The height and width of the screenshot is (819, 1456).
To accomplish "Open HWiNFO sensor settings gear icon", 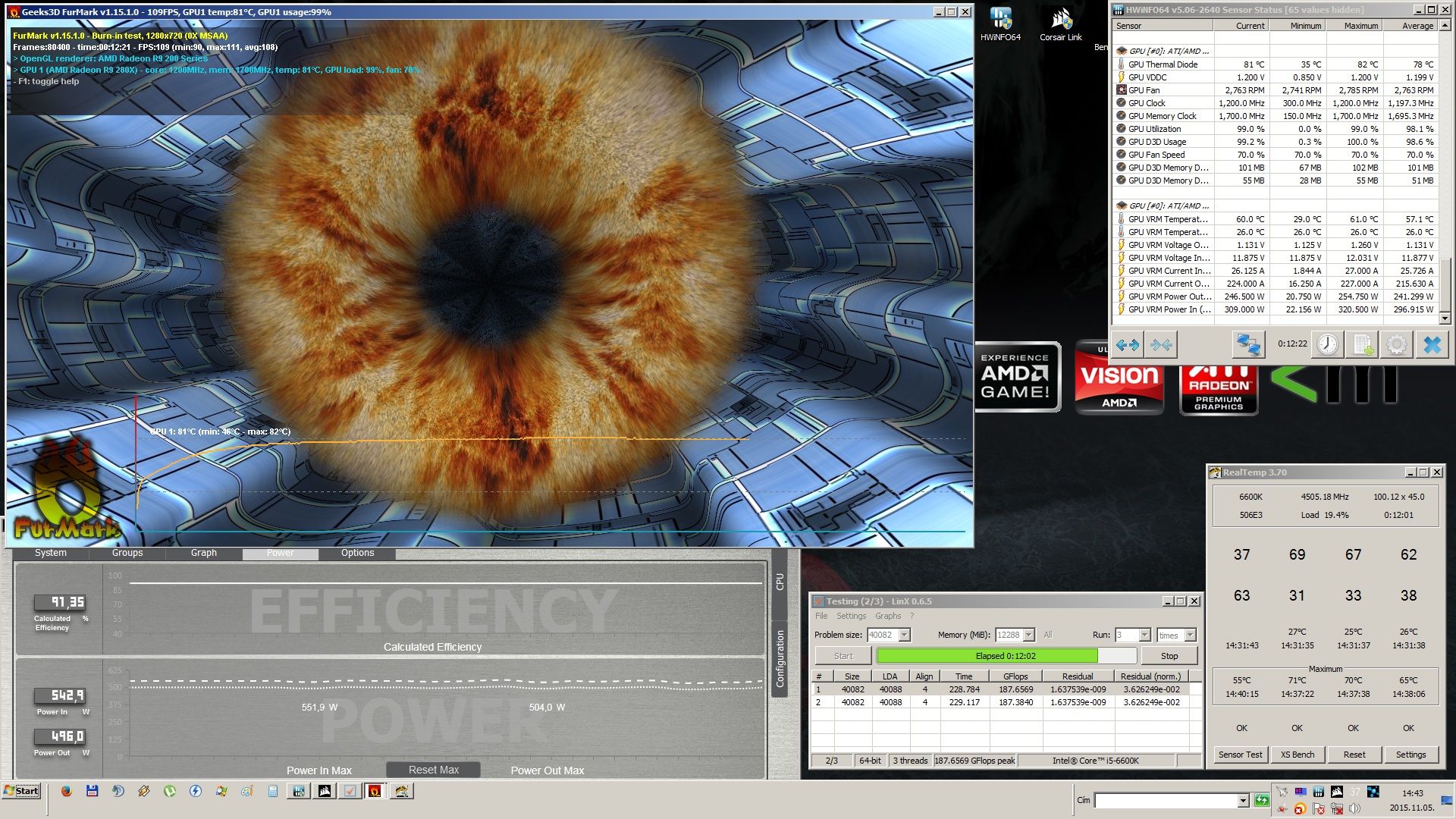I will [x=1396, y=345].
